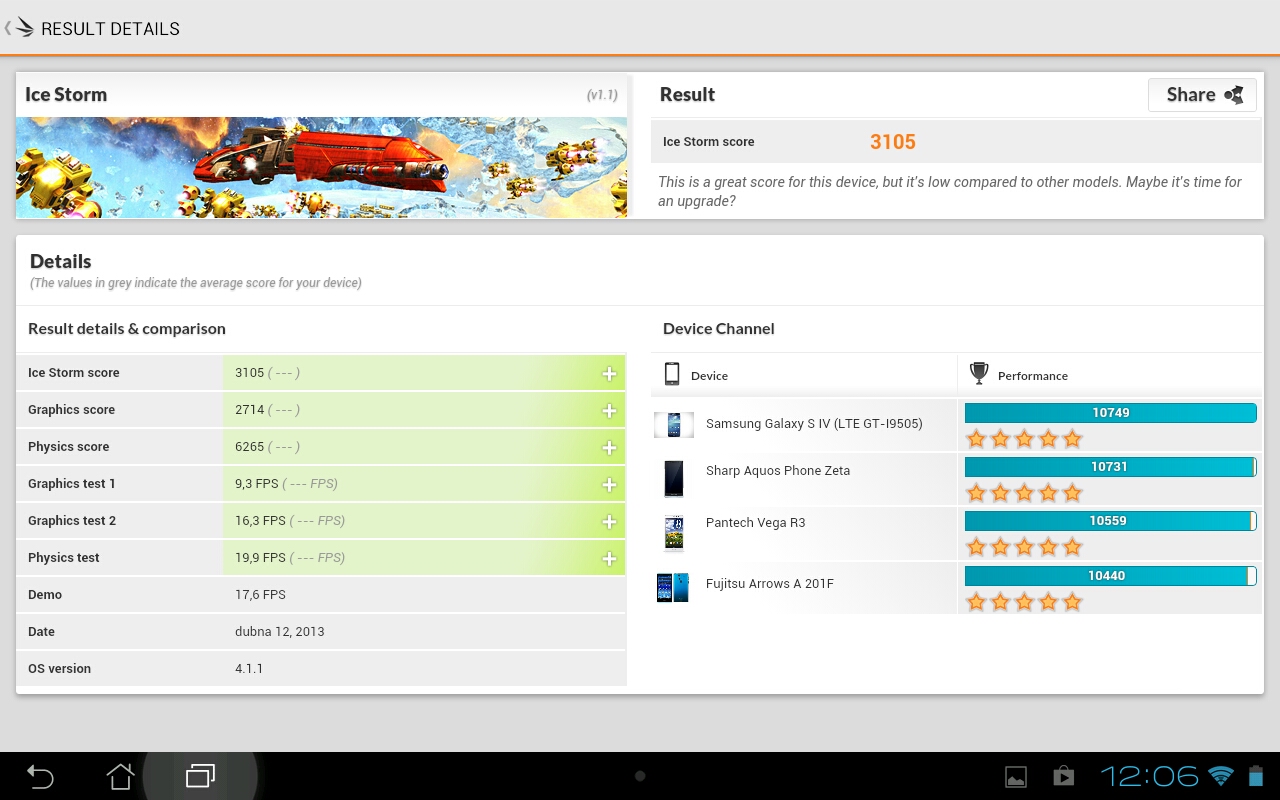Click the Share icon beside the Share label
1280x800 pixels.
coord(1233,94)
